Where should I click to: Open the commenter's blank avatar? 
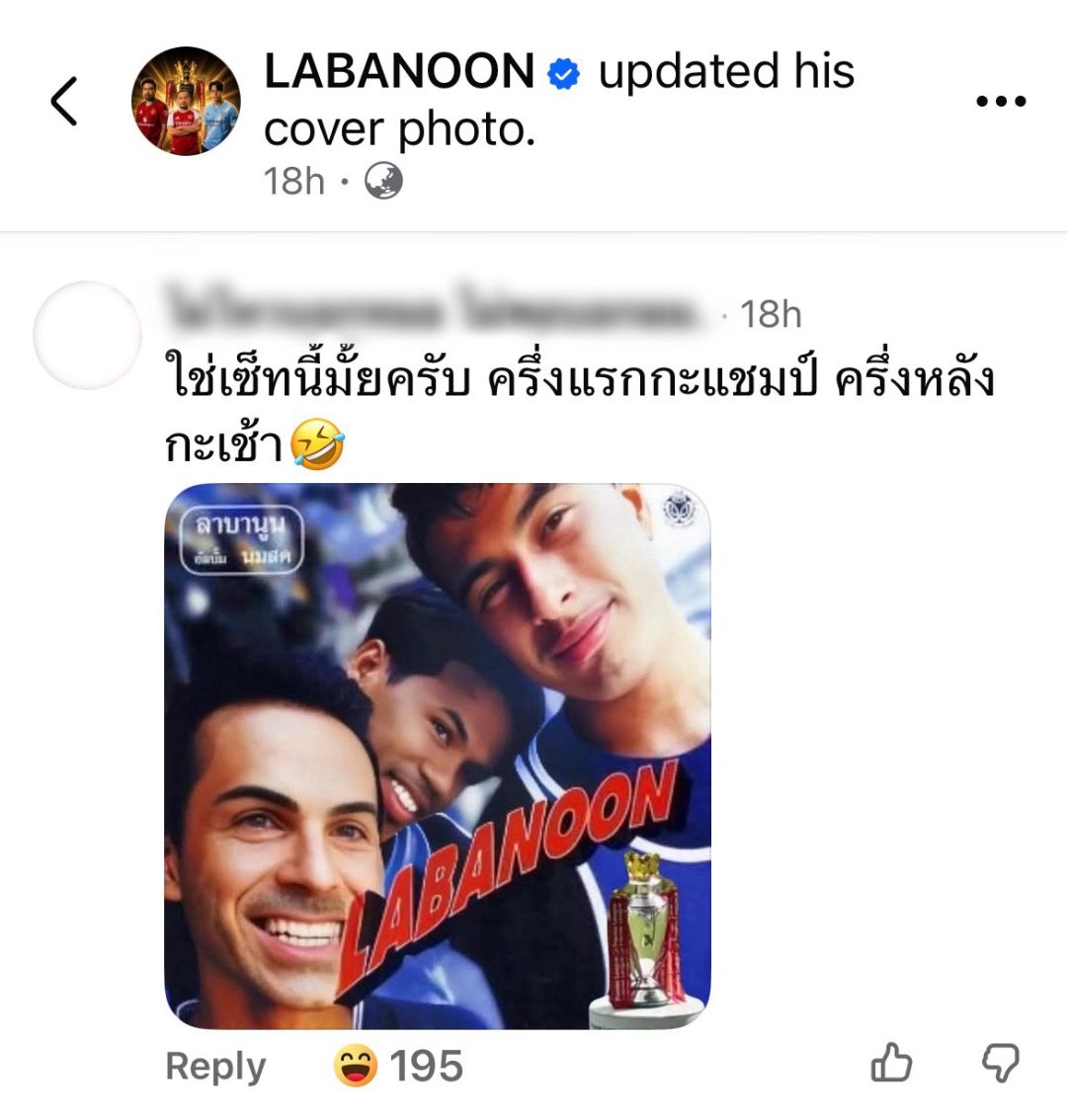[x=87, y=335]
